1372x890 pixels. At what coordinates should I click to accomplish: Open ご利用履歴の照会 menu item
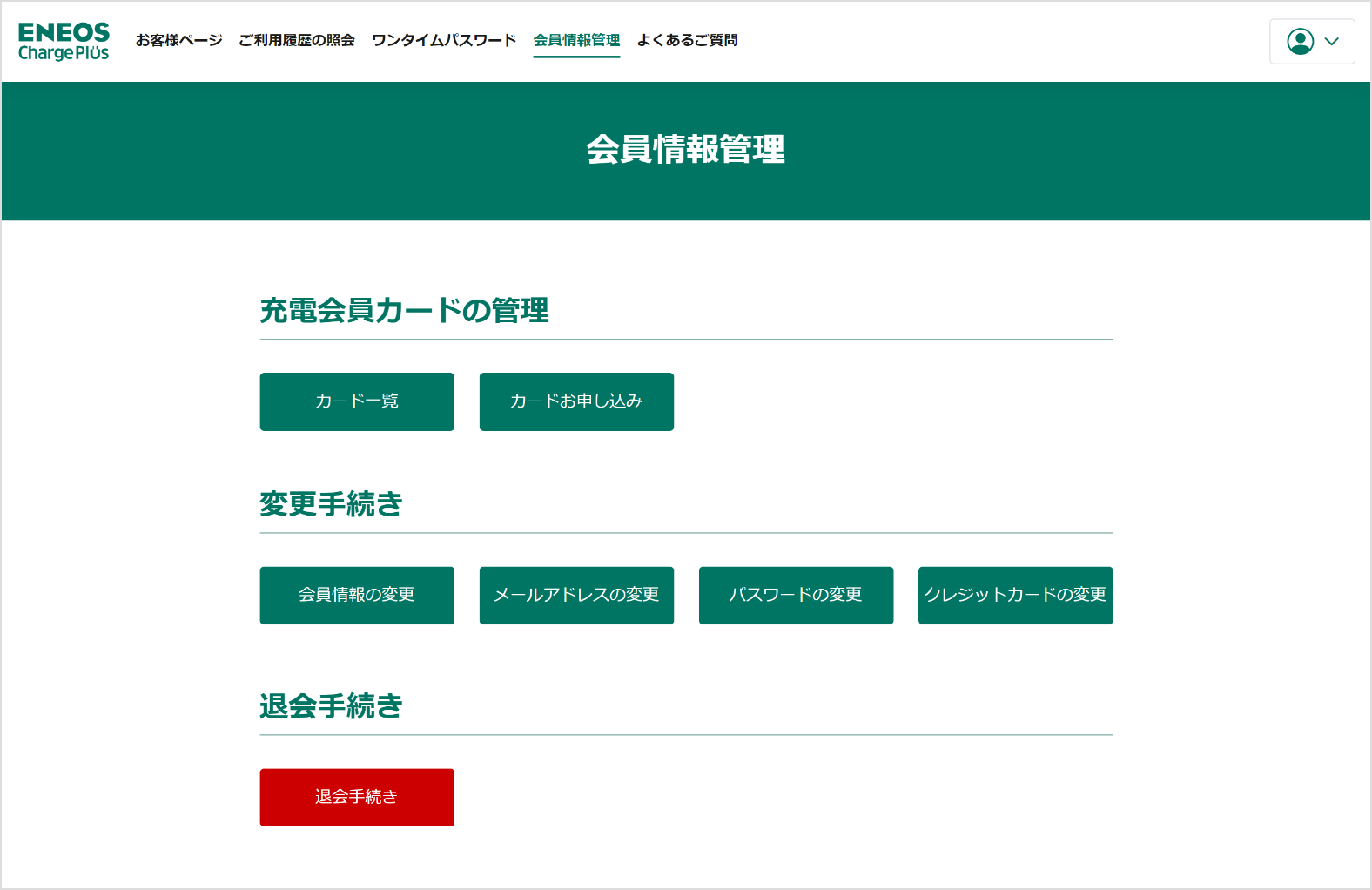297,40
